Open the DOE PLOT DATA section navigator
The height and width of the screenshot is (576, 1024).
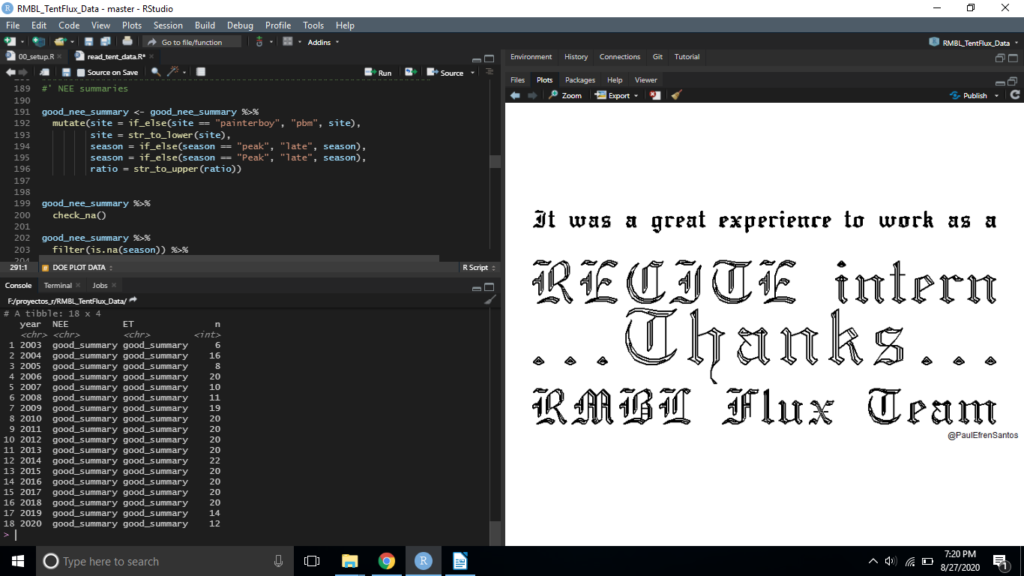point(78,267)
